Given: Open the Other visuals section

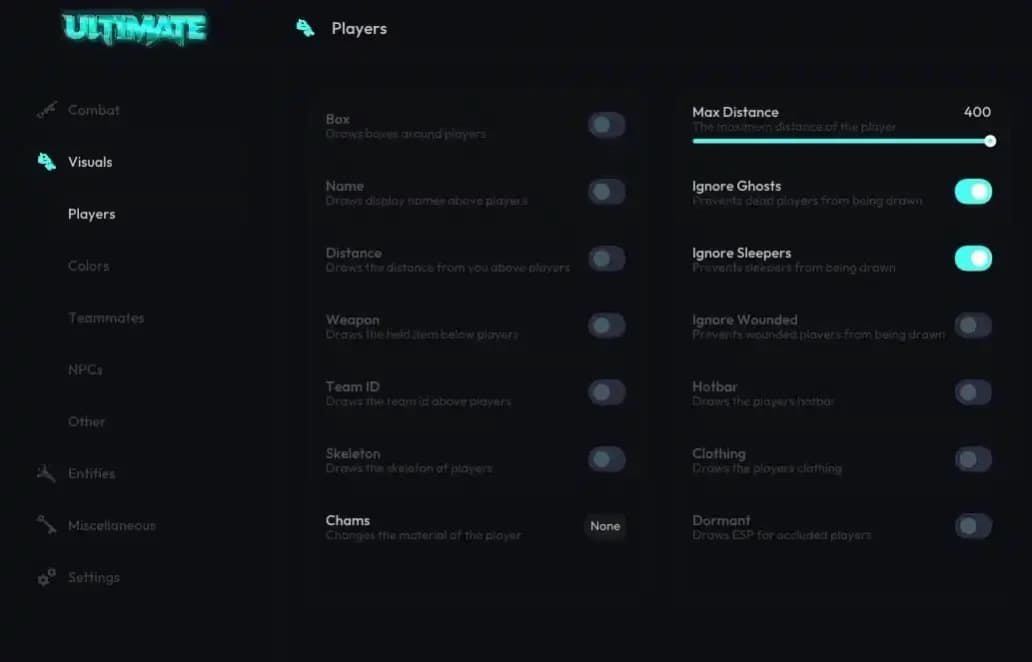Looking at the screenshot, I should (x=87, y=422).
